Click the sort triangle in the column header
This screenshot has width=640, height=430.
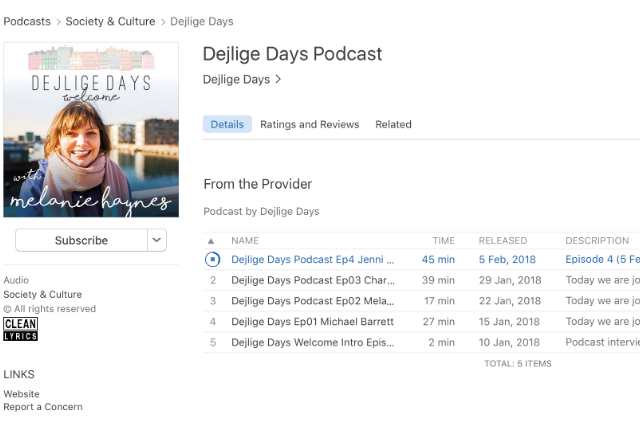211,241
